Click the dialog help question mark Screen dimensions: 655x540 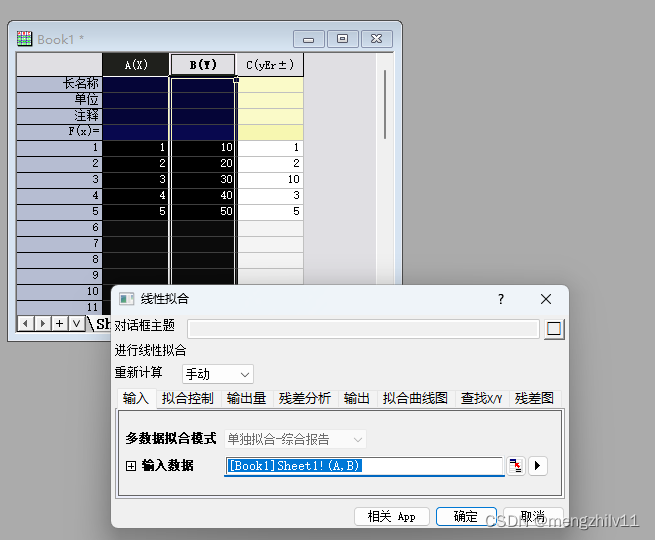[x=501, y=299]
